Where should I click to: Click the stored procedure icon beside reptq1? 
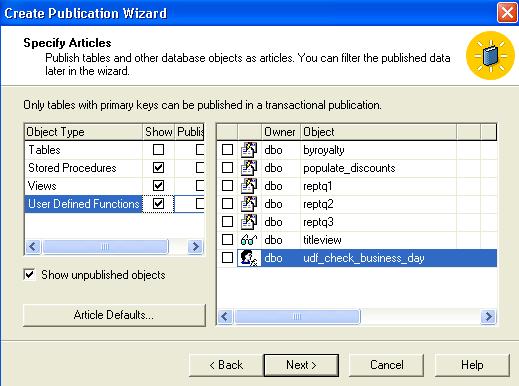249,186
